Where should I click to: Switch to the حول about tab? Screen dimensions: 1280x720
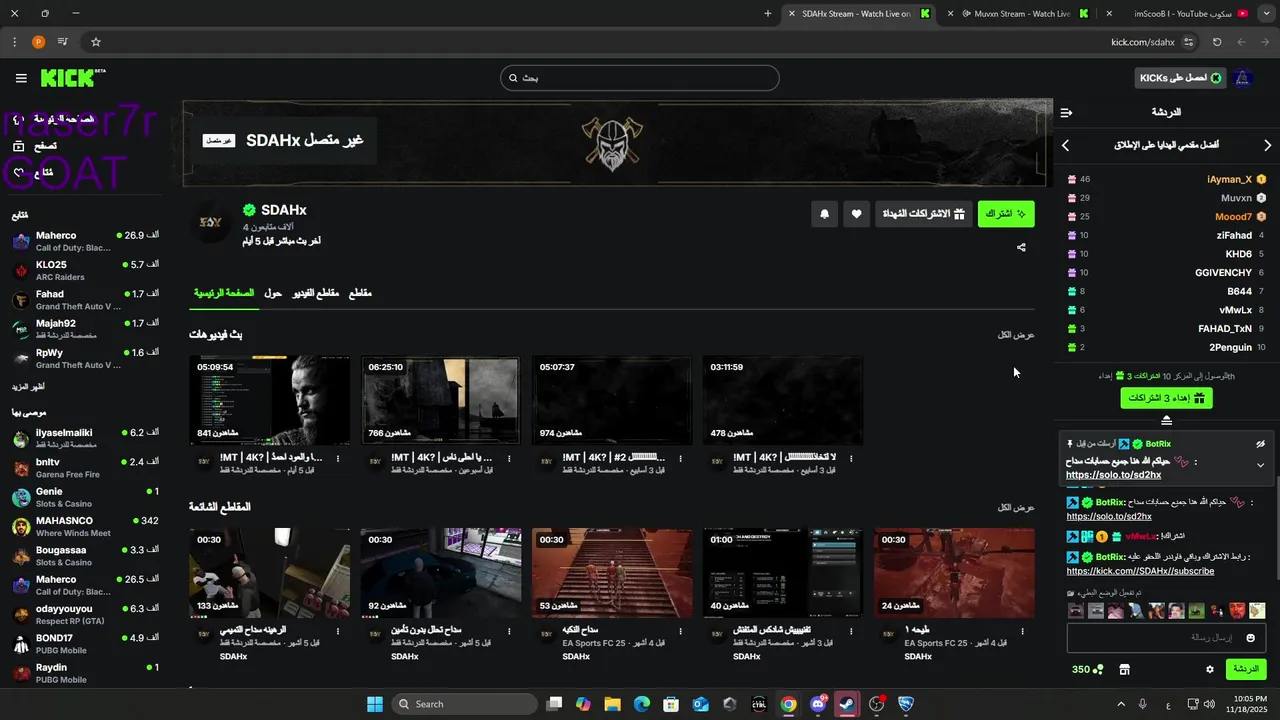coord(273,293)
